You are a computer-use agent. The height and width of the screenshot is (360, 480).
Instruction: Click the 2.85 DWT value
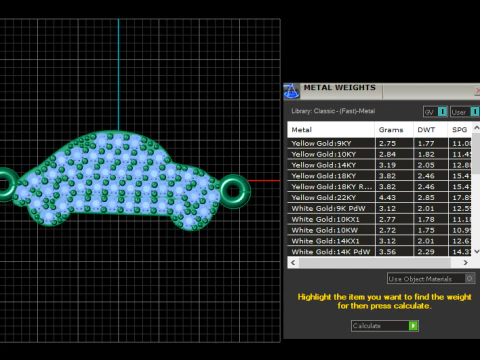426,198
